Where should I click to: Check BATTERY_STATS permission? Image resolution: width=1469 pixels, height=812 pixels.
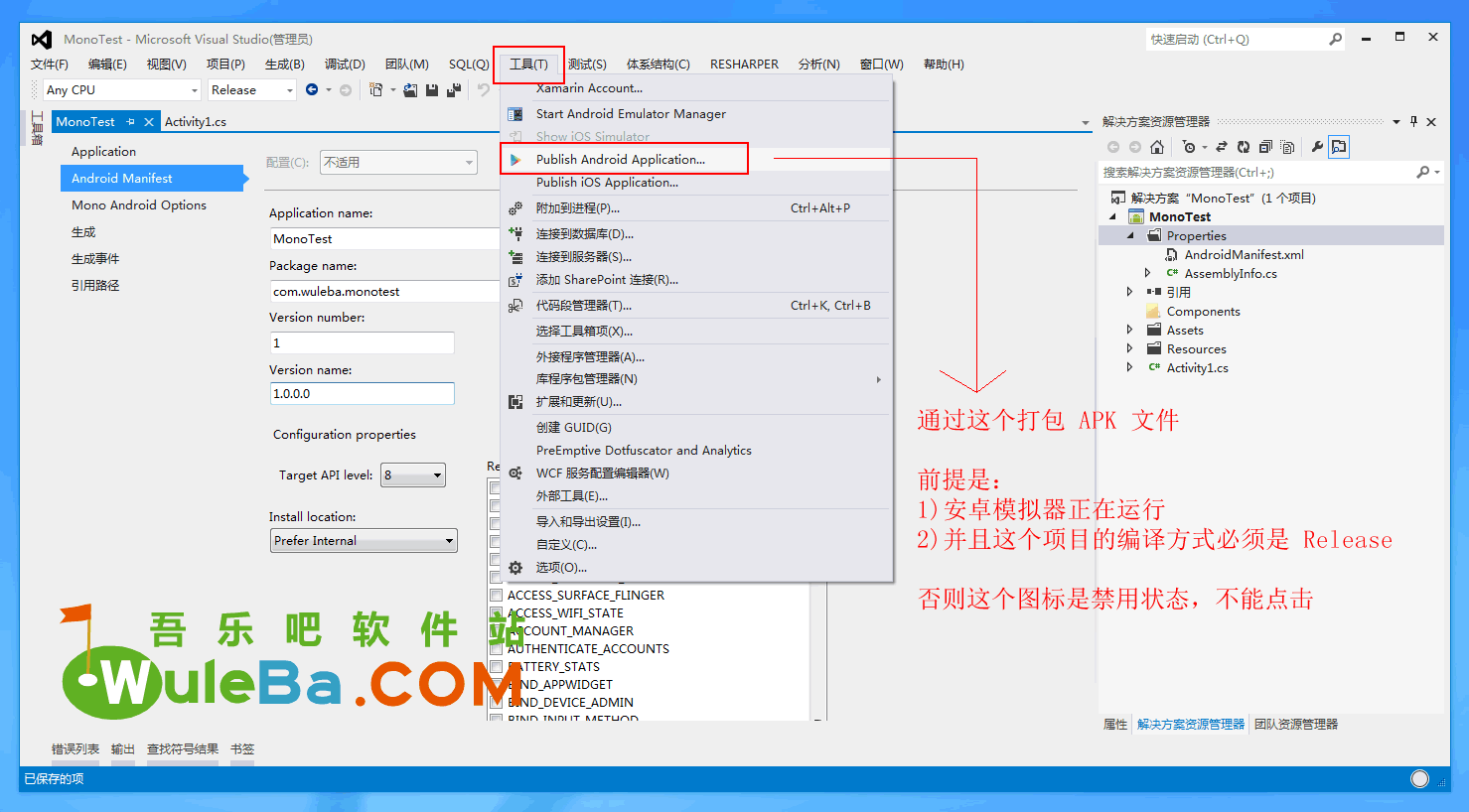(496, 666)
